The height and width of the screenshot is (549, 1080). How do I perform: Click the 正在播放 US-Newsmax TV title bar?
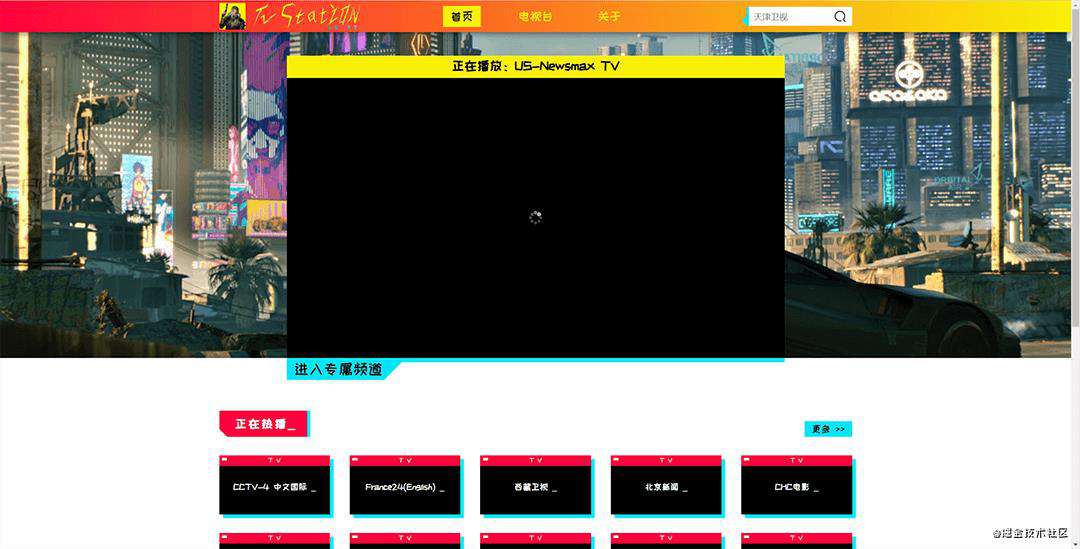pyautogui.click(x=535, y=66)
